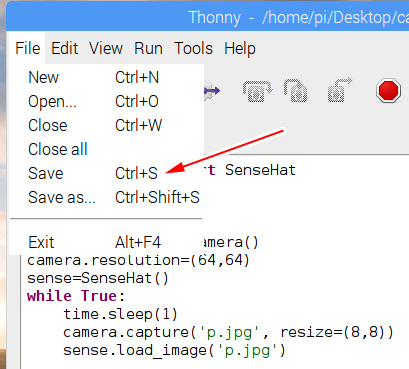Viewport: 409px width, 369px height.
Task: Open the File menu
Action: (x=28, y=48)
